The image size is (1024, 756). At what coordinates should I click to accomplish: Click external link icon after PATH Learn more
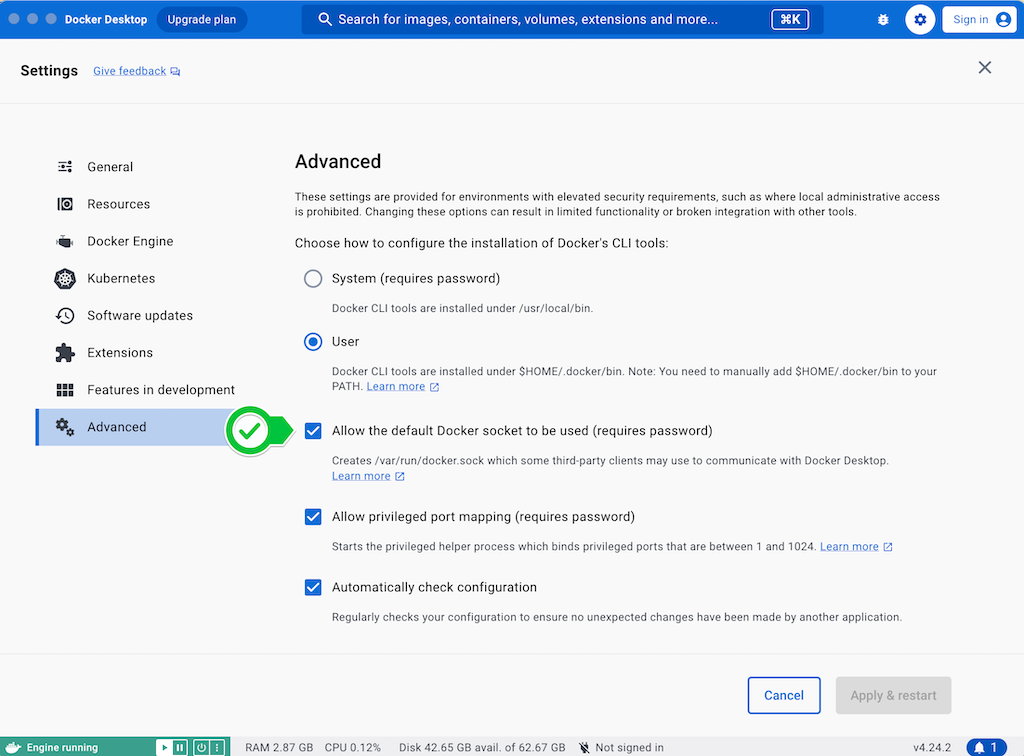click(434, 387)
